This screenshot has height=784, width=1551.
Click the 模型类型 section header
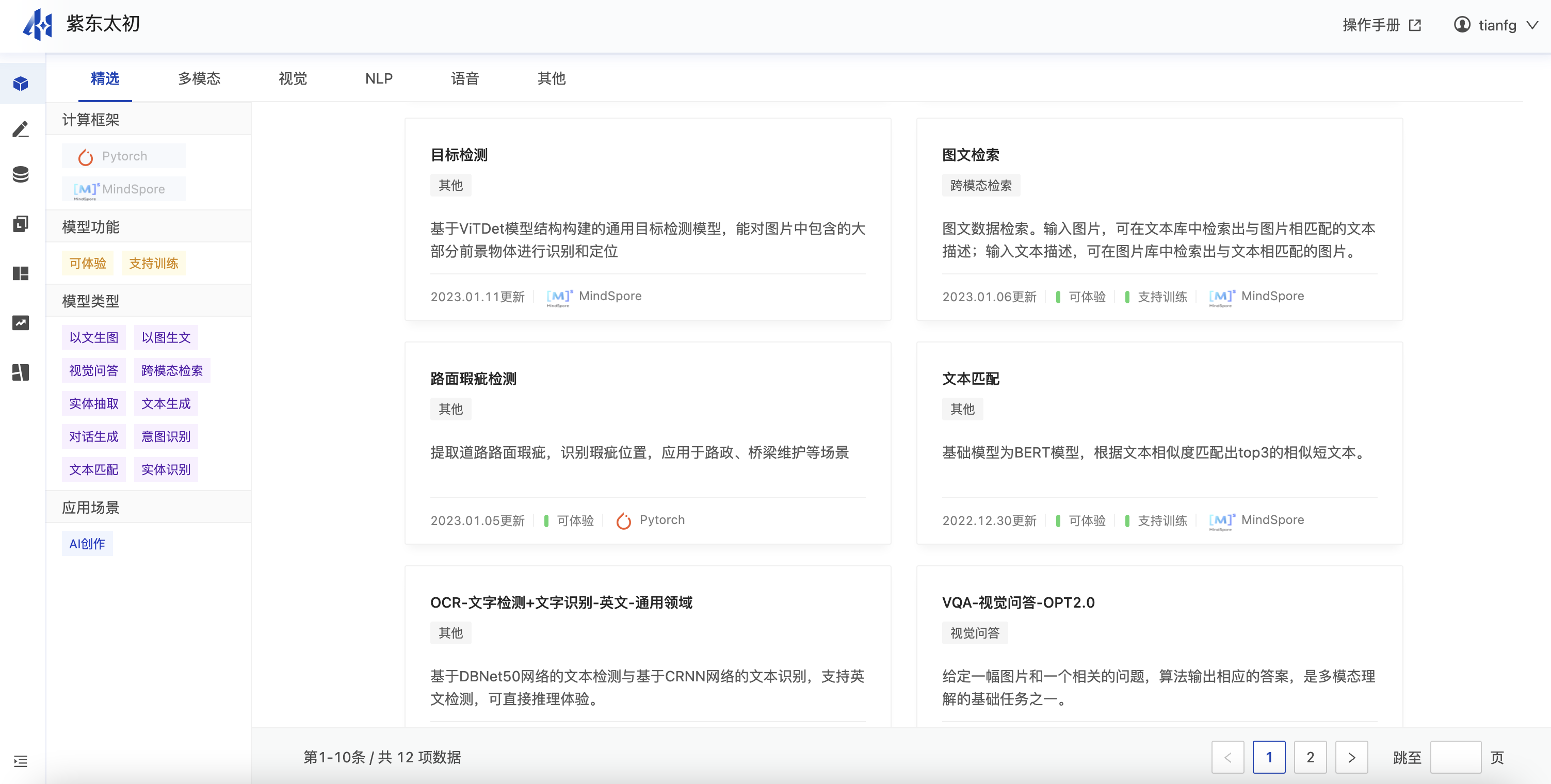tap(149, 301)
